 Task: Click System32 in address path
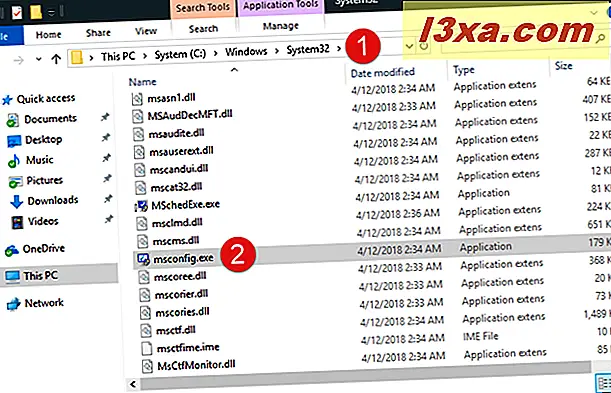[308, 49]
